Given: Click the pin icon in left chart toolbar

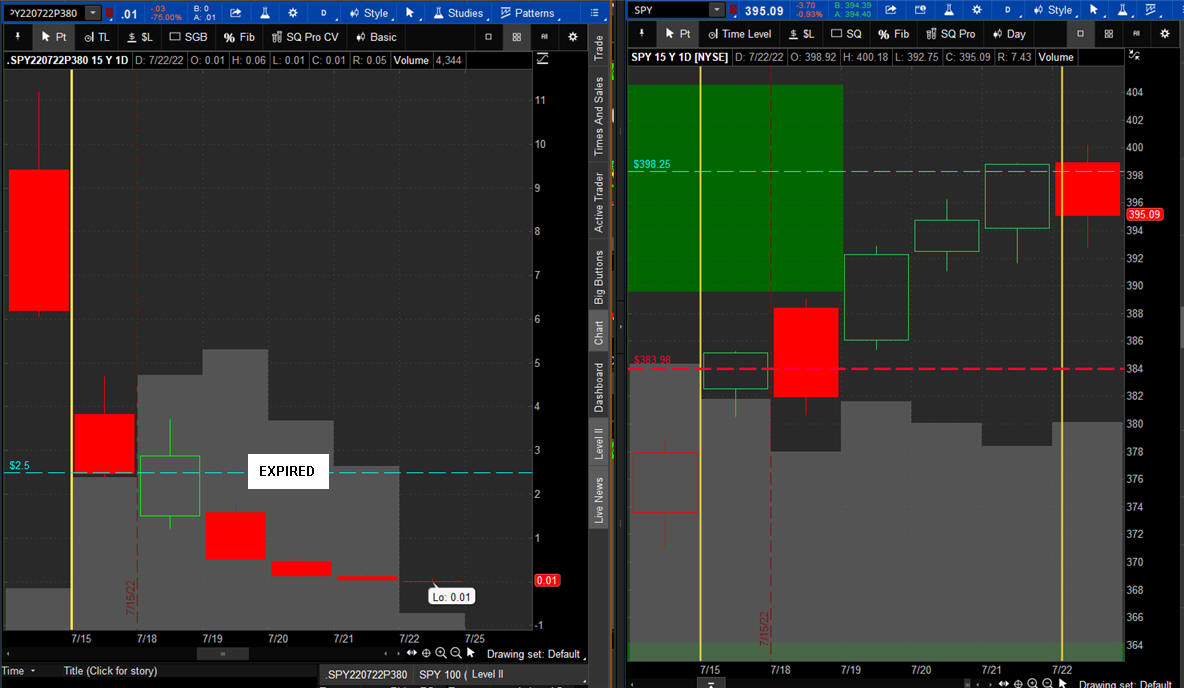Looking at the screenshot, I should tap(17, 36).
